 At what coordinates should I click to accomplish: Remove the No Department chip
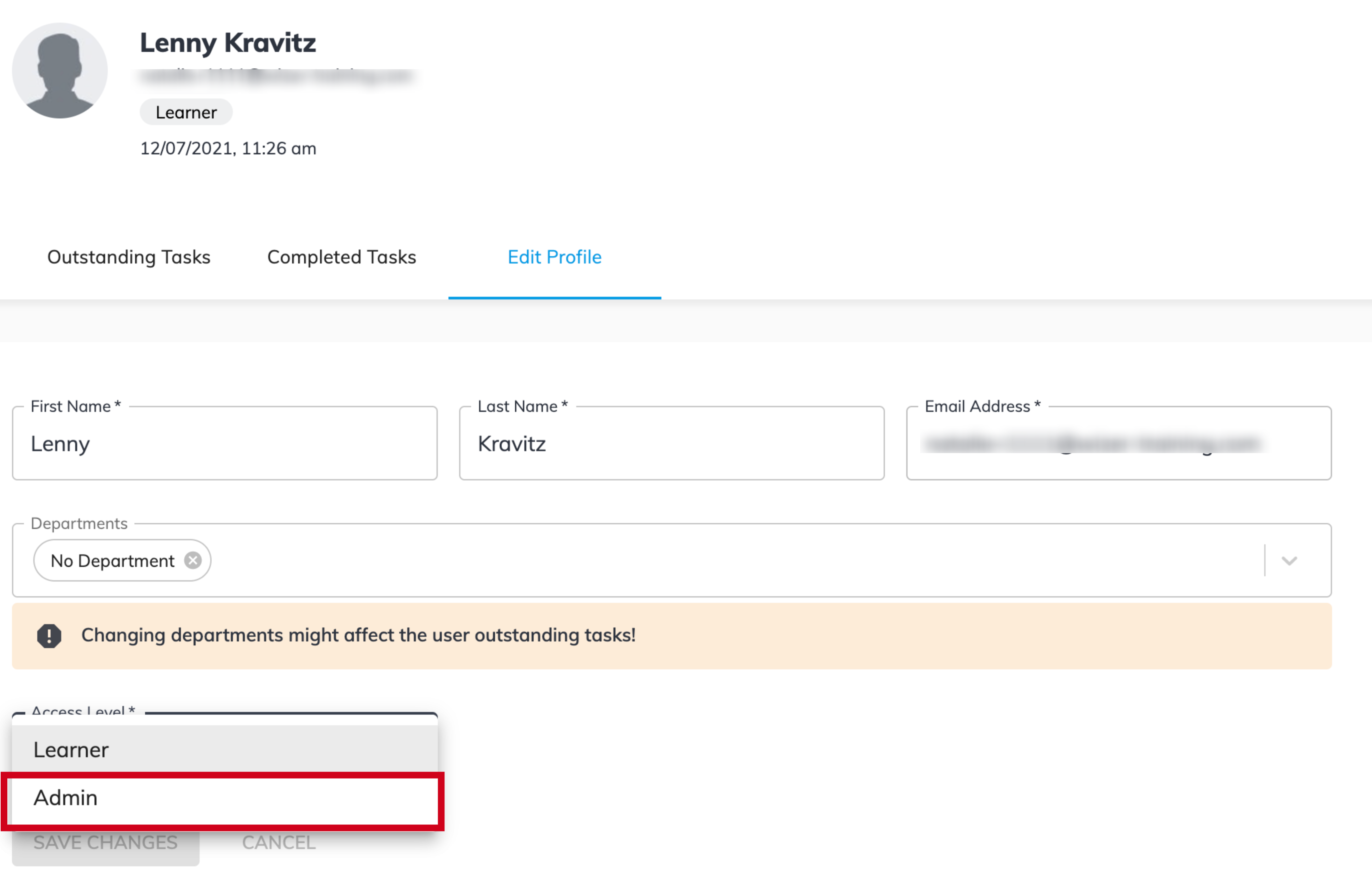193,561
